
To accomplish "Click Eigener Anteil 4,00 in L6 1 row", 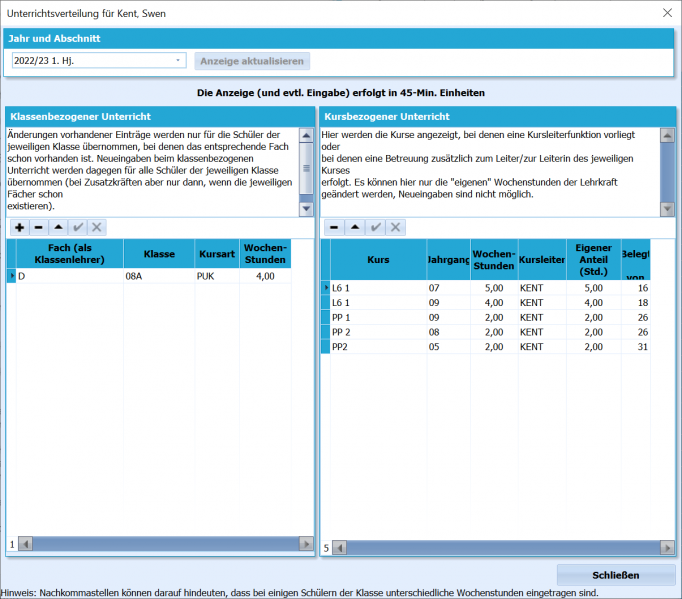I will coord(593,303).
